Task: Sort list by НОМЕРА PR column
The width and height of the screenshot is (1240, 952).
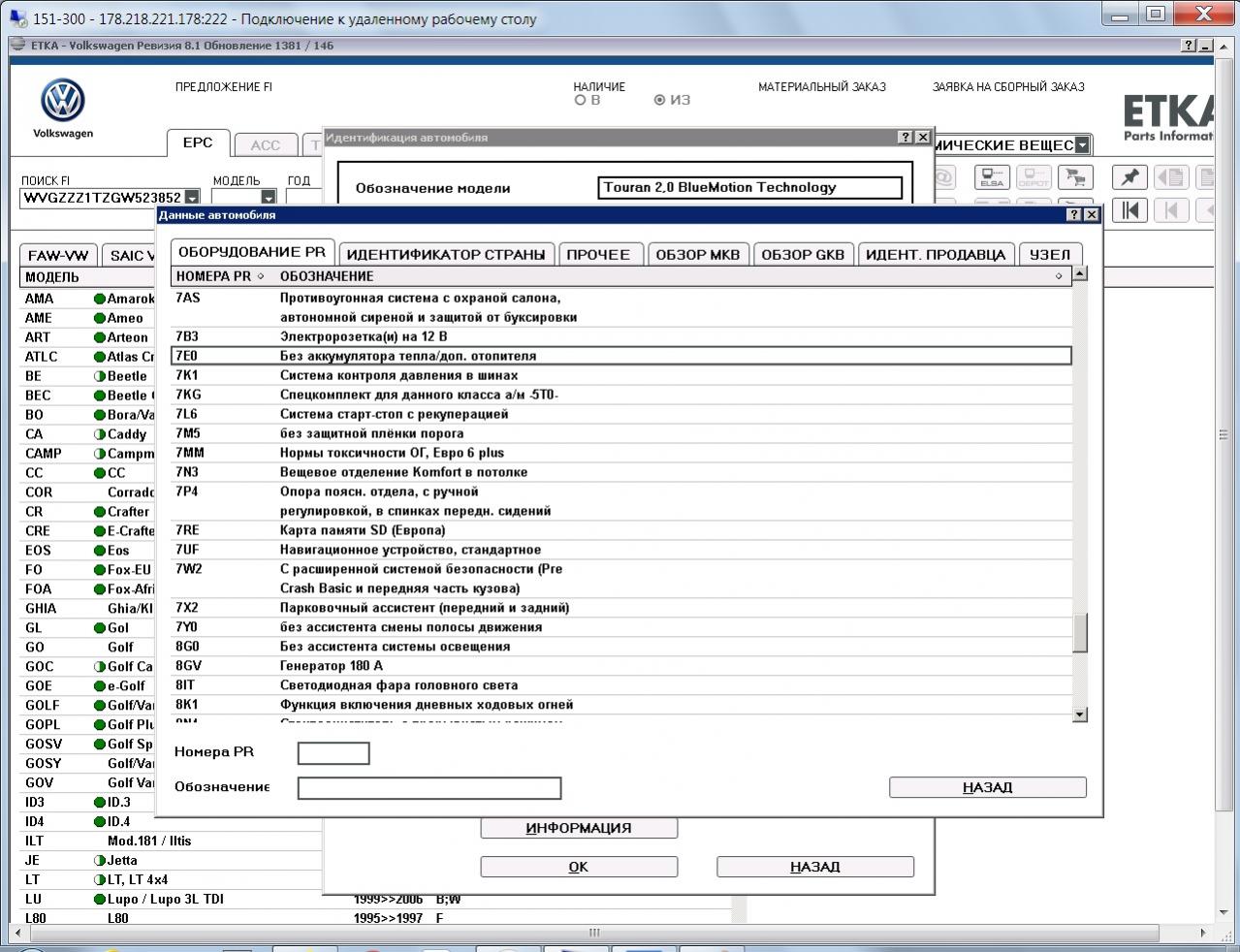Action: (220, 276)
